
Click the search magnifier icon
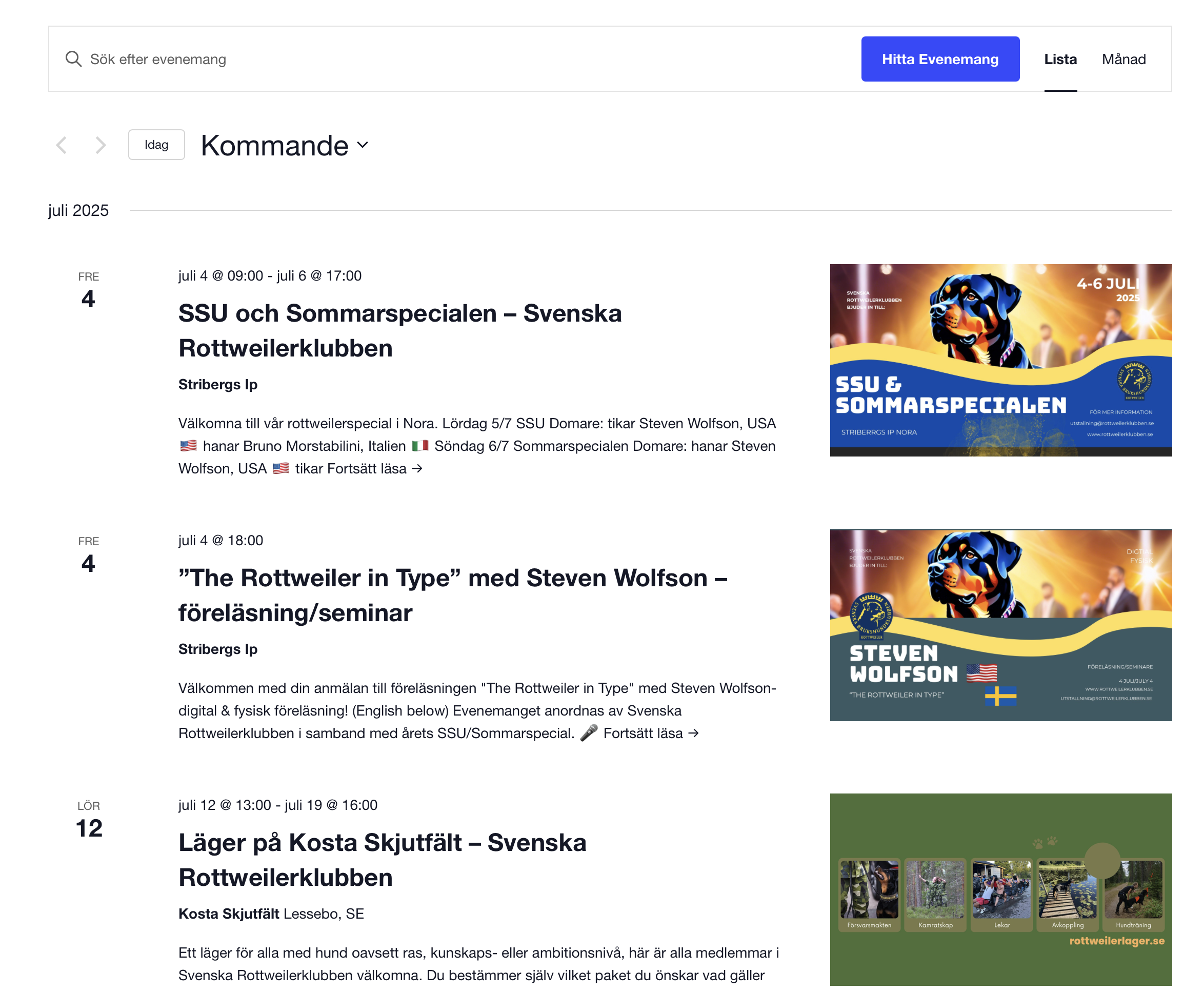pyautogui.click(x=73, y=59)
